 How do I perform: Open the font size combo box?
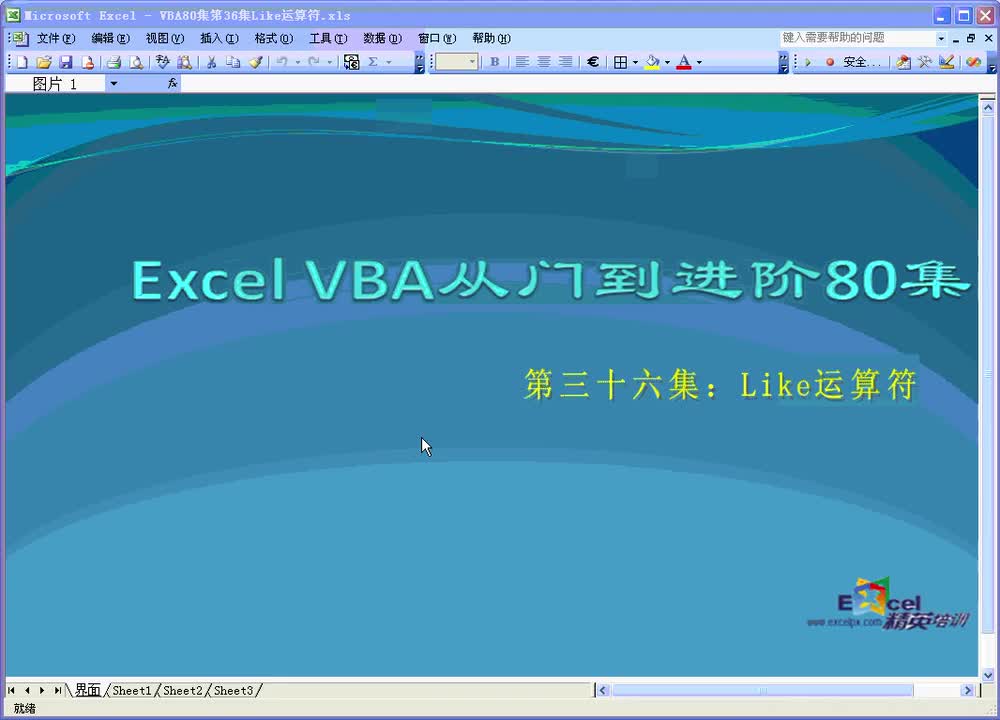coord(457,62)
